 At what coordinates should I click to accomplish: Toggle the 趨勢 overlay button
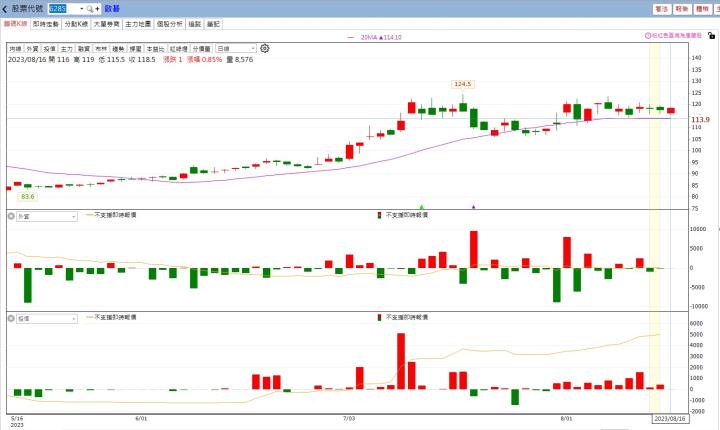click(x=118, y=48)
